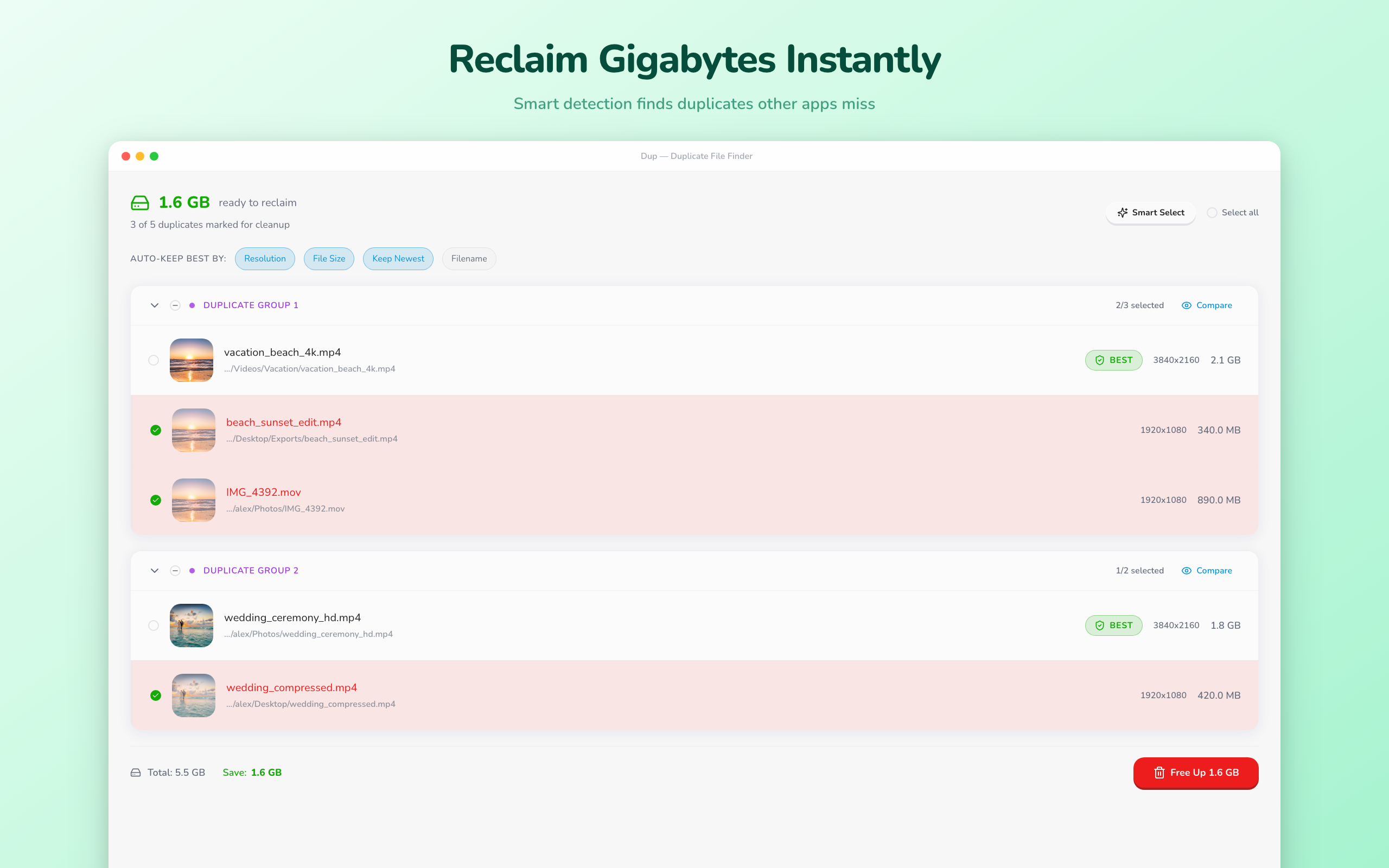1389x868 pixels.
Task: Select the vacation_beach_4k.mp4 radio circle
Action: coord(153,361)
